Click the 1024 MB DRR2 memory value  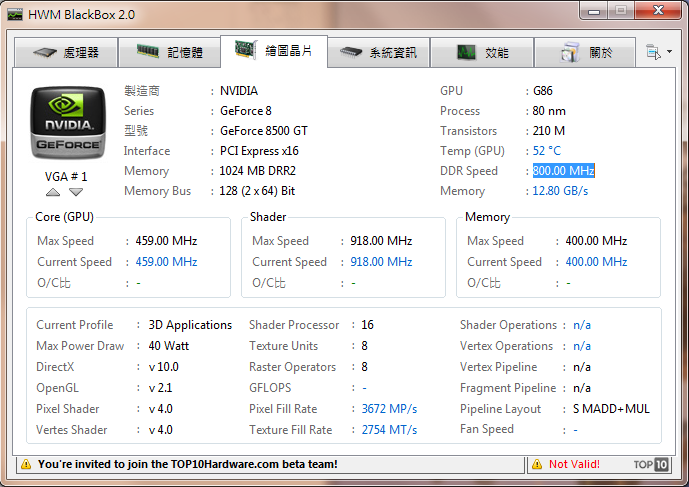click(257, 171)
